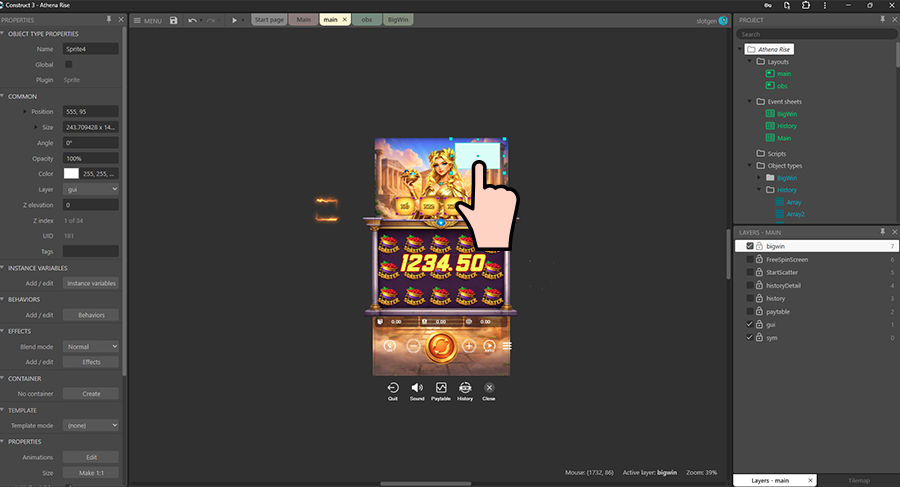
Task: Click the white Color swatch
Action: point(71,173)
